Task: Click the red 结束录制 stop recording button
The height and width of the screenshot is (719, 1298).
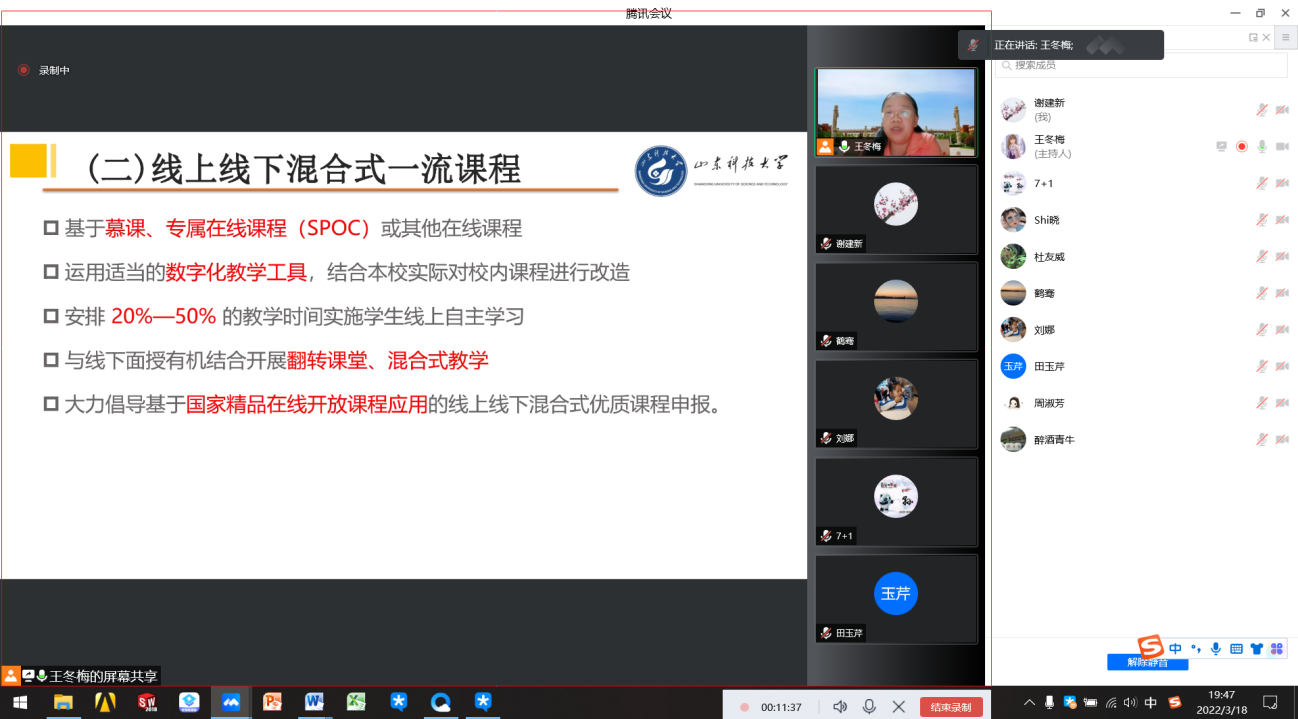Action: pos(951,707)
